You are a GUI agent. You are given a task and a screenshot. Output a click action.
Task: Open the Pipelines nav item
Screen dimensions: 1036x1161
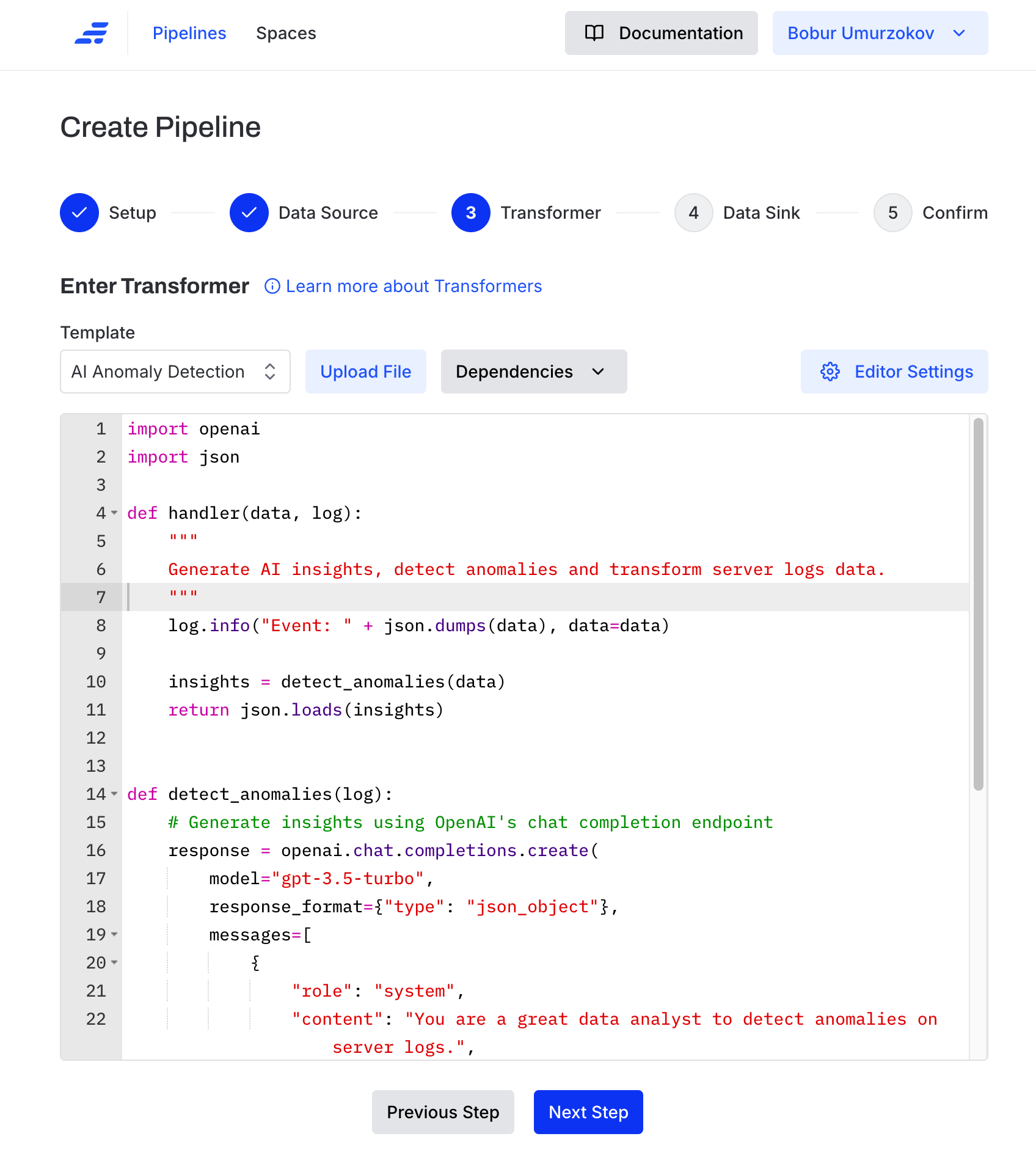[189, 33]
